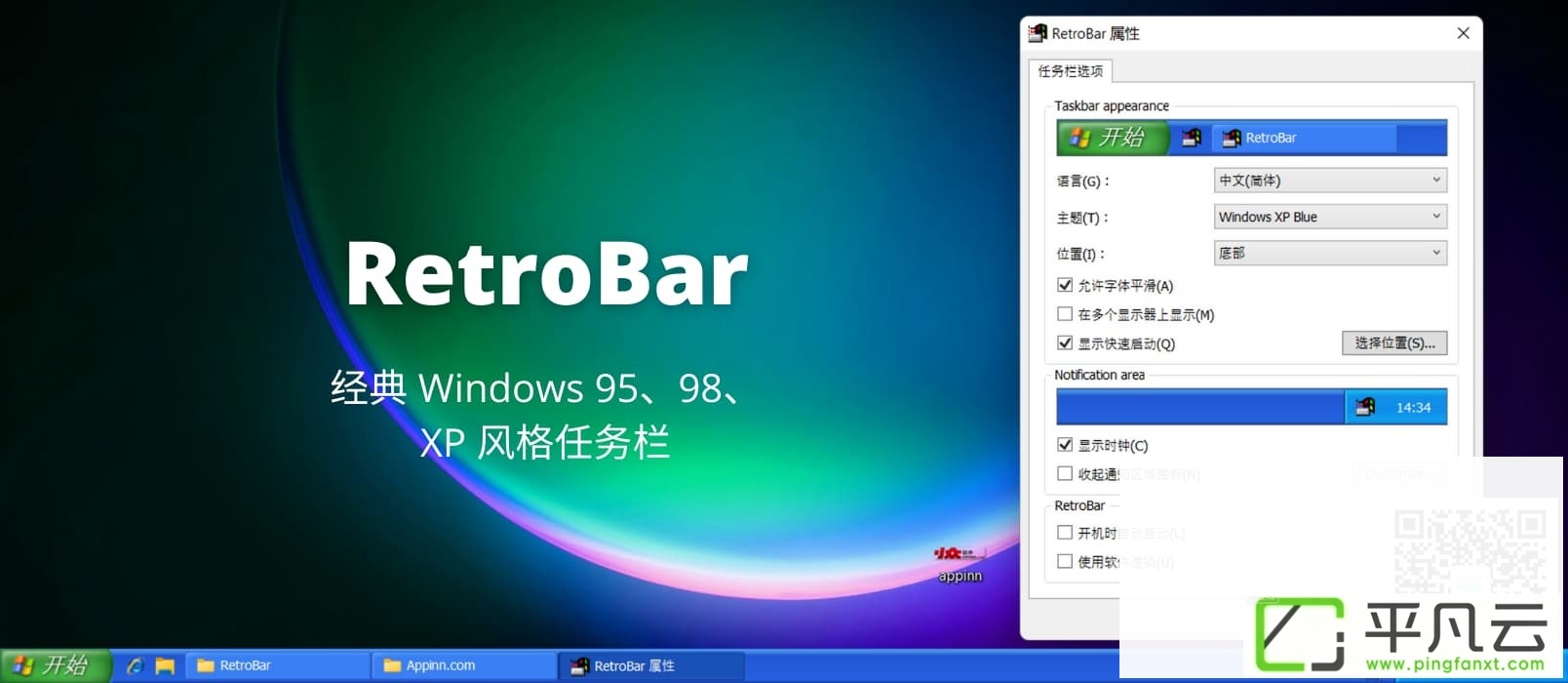Screen dimensions: 1568x683
Task: Open the 语言 language dropdown
Action: (x=1330, y=181)
